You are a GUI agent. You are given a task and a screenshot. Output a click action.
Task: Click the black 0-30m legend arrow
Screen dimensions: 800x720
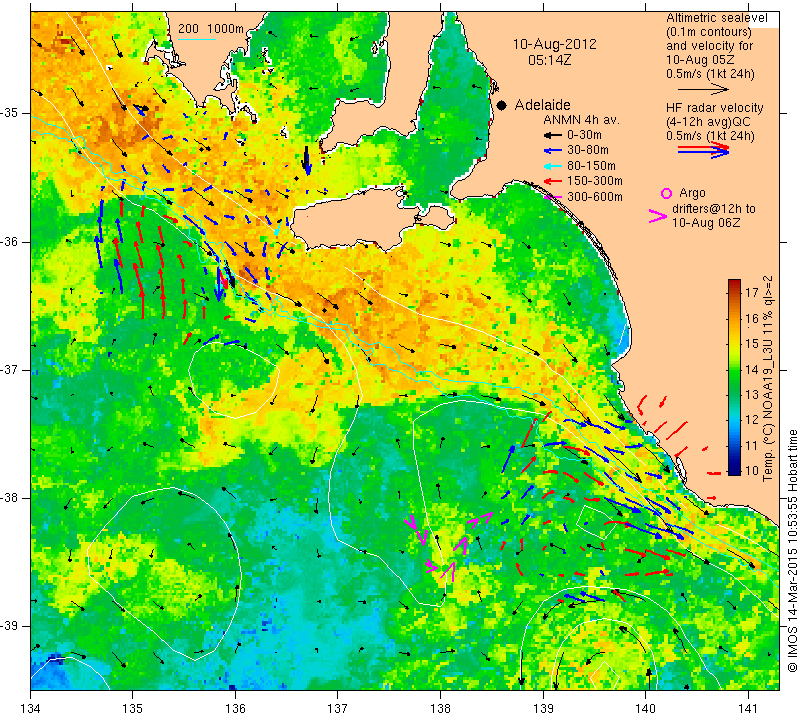[x=552, y=136]
